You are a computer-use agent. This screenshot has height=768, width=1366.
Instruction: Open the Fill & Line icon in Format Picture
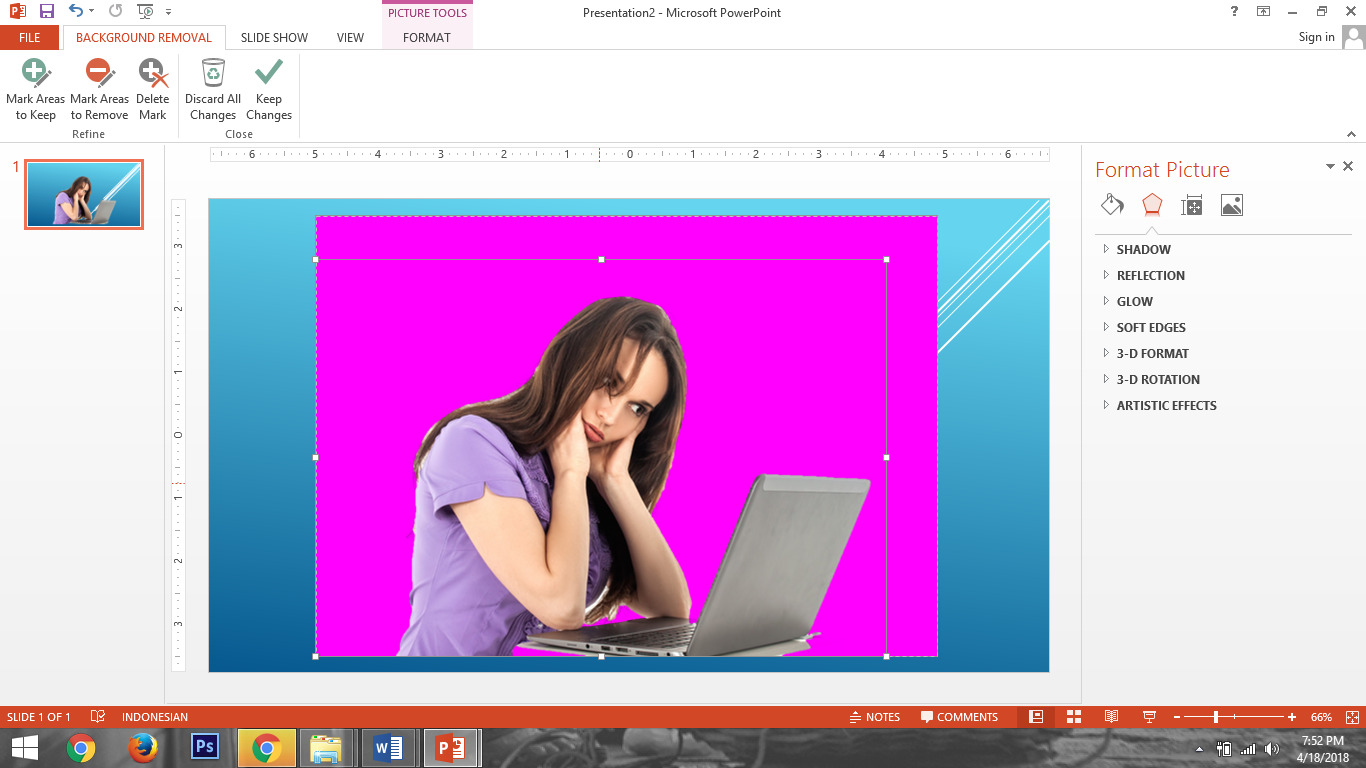tap(1112, 205)
